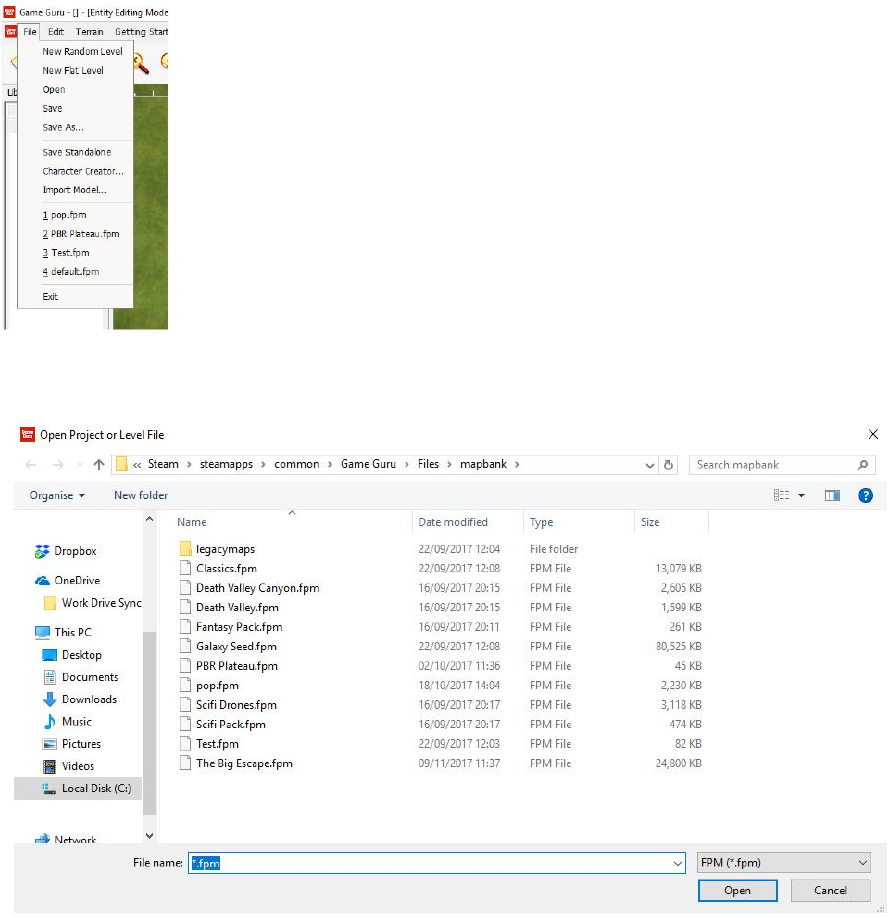
Task: Choose New Random Level
Action: (82, 52)
